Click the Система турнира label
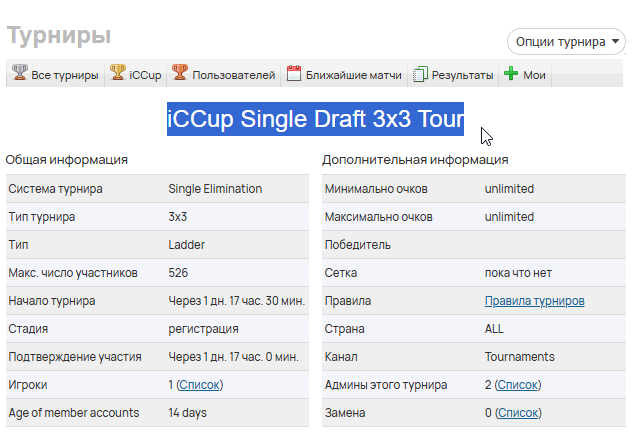 coord(55,189)
